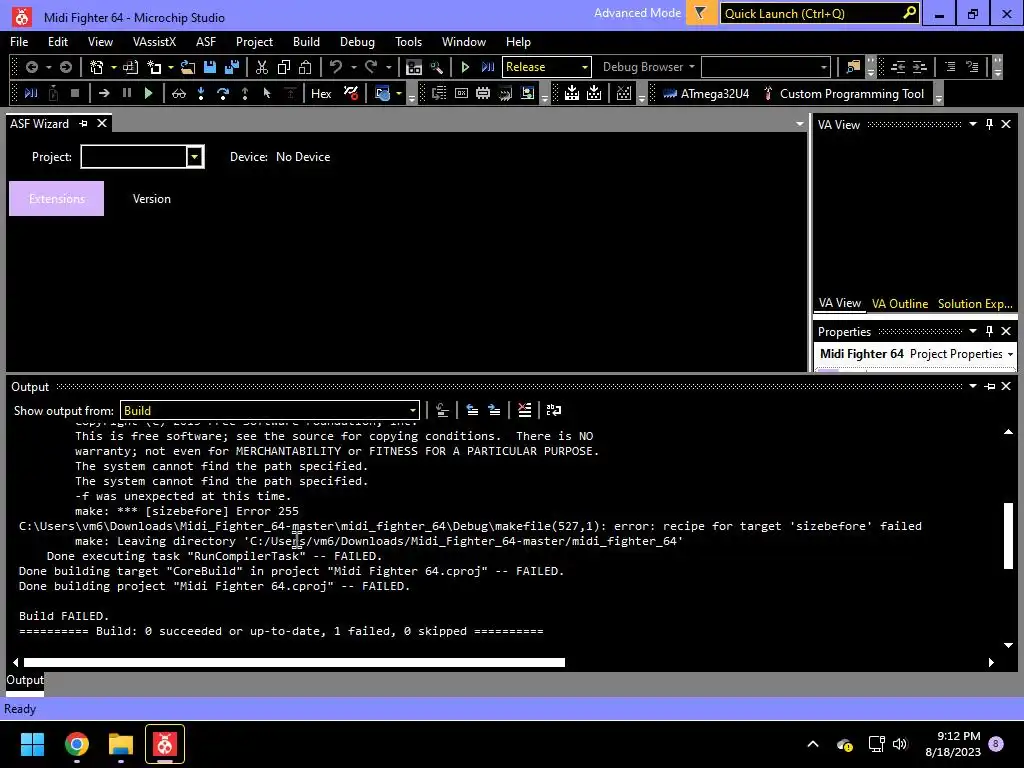Image resolution: width=1024 pixels, height=768 pixels.
Task: Click the Windows Start button
Action: click(x=32, y=744)
